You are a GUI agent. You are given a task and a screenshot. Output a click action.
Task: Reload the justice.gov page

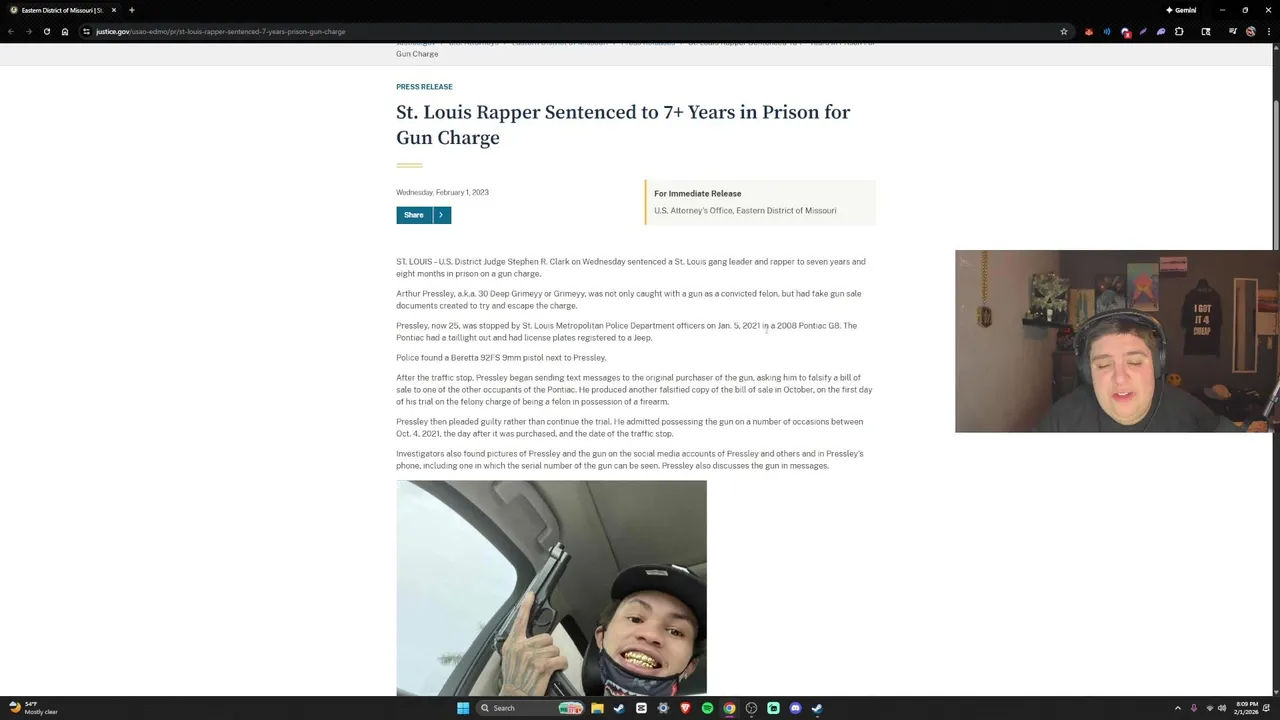coord(46,31)
